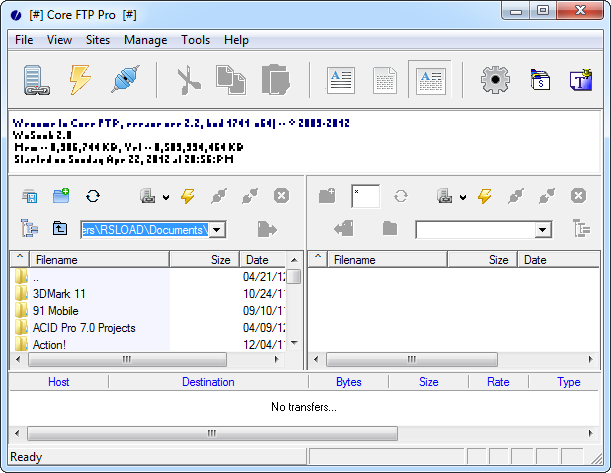Create new local folder with plus icon
Viewport: 611px width, 473px height.
tap(61, 196)
